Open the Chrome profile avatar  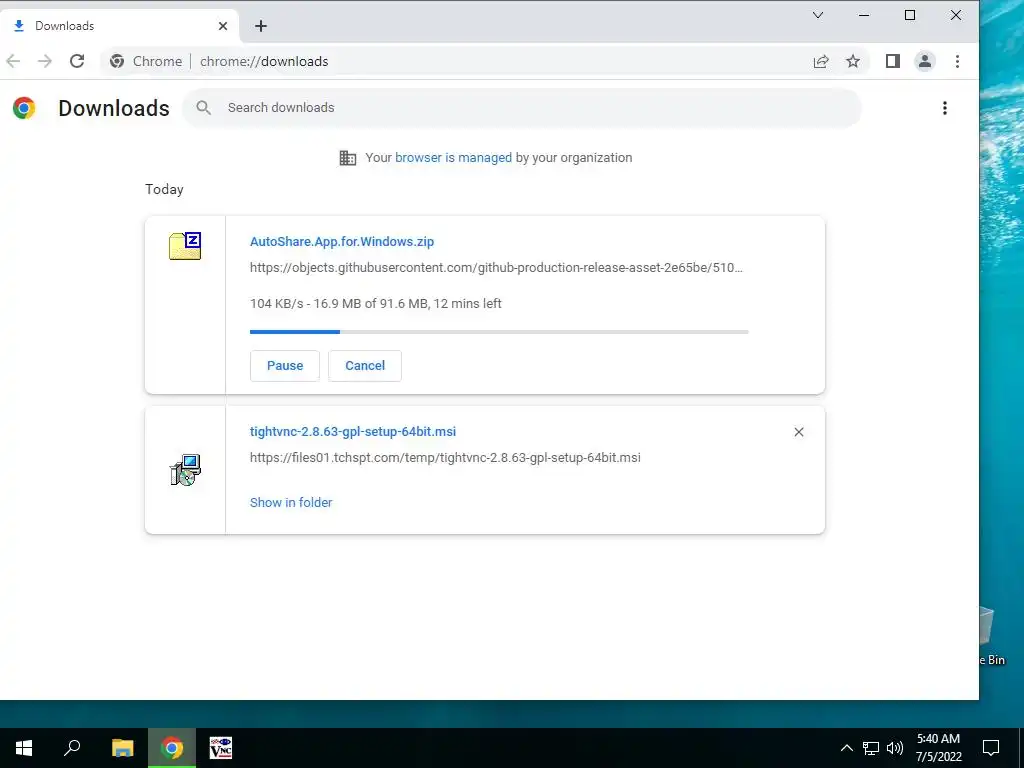[x=925, y=61]
